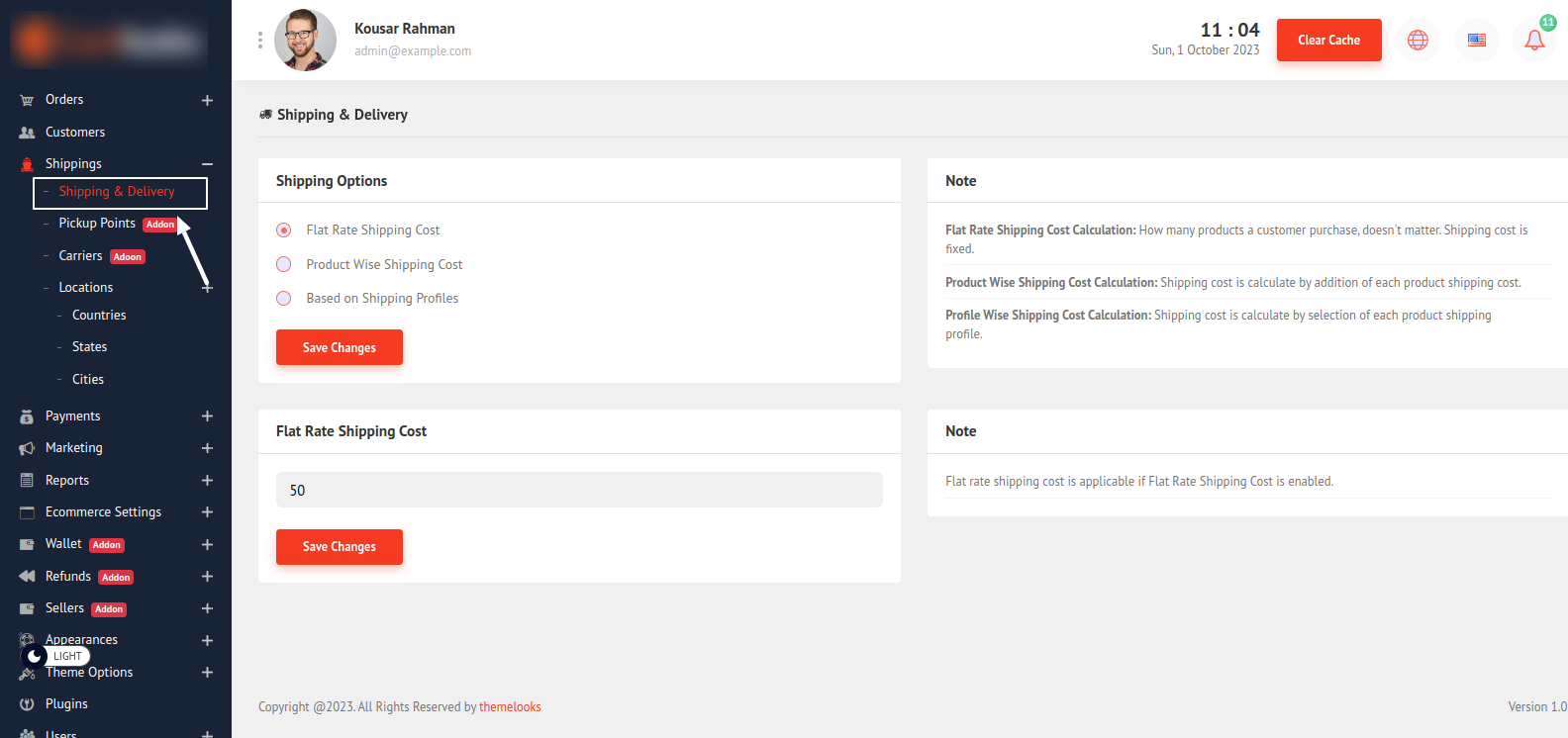Expand the Ecommerce Settings submenu
Screen dimensions: 1568x738
tap(207, 512)
